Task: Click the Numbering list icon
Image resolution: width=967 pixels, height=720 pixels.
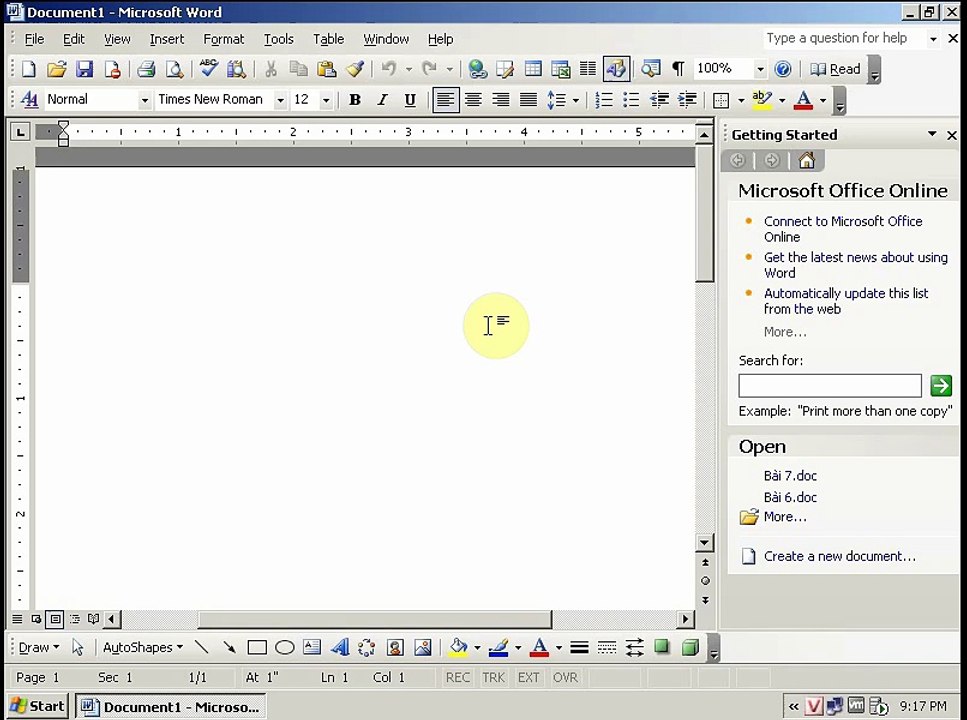Action: point(604,100)
